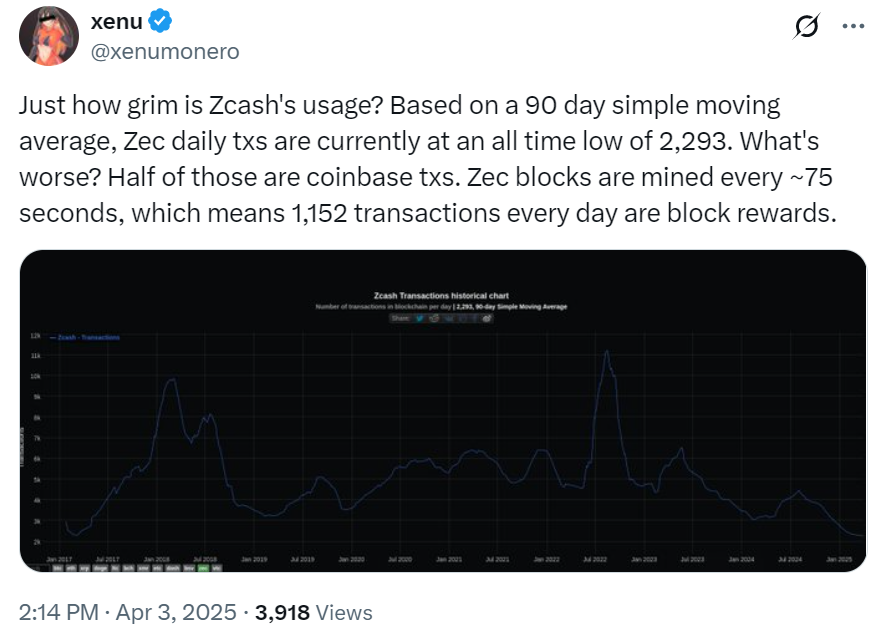Click the chart peak near Jul 2022
This screenshot has width=887, height=636.
[x=607, y=351]
